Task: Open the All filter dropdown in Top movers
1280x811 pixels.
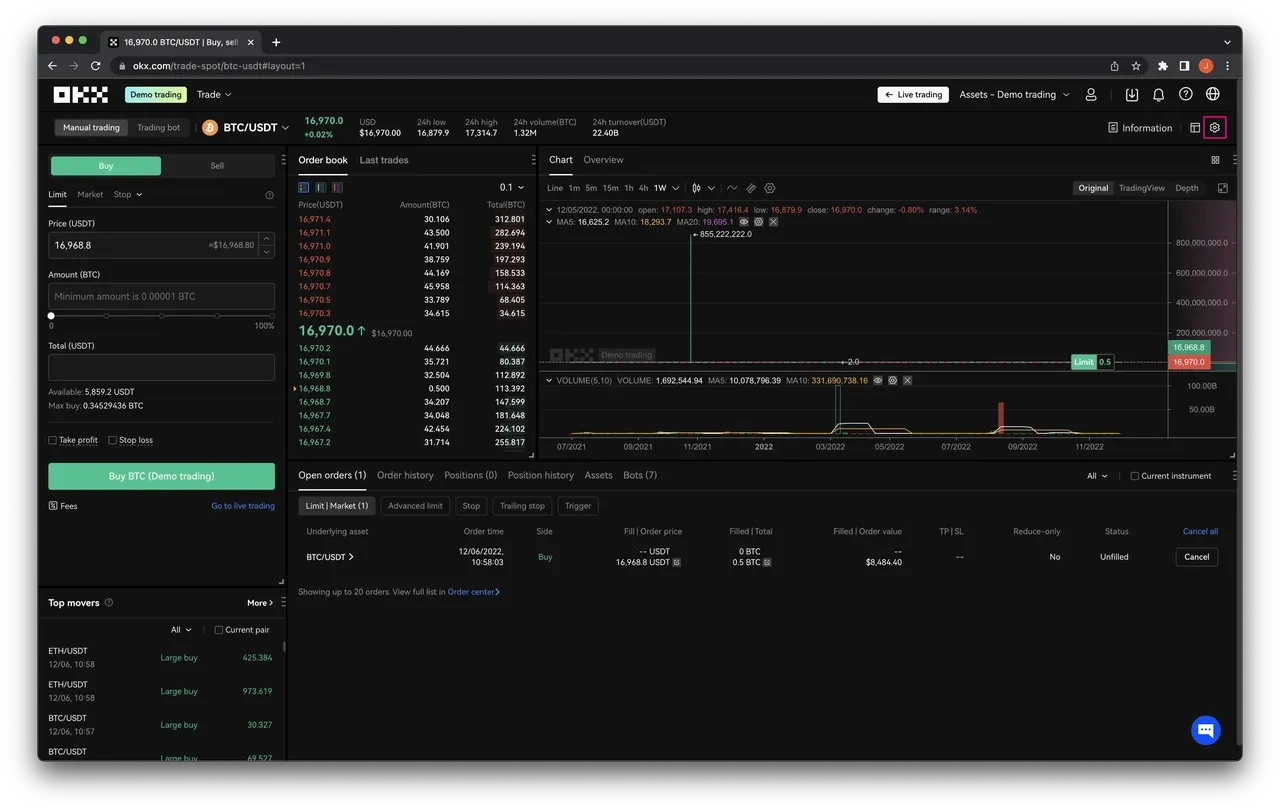Action: [x=181, y=630]
